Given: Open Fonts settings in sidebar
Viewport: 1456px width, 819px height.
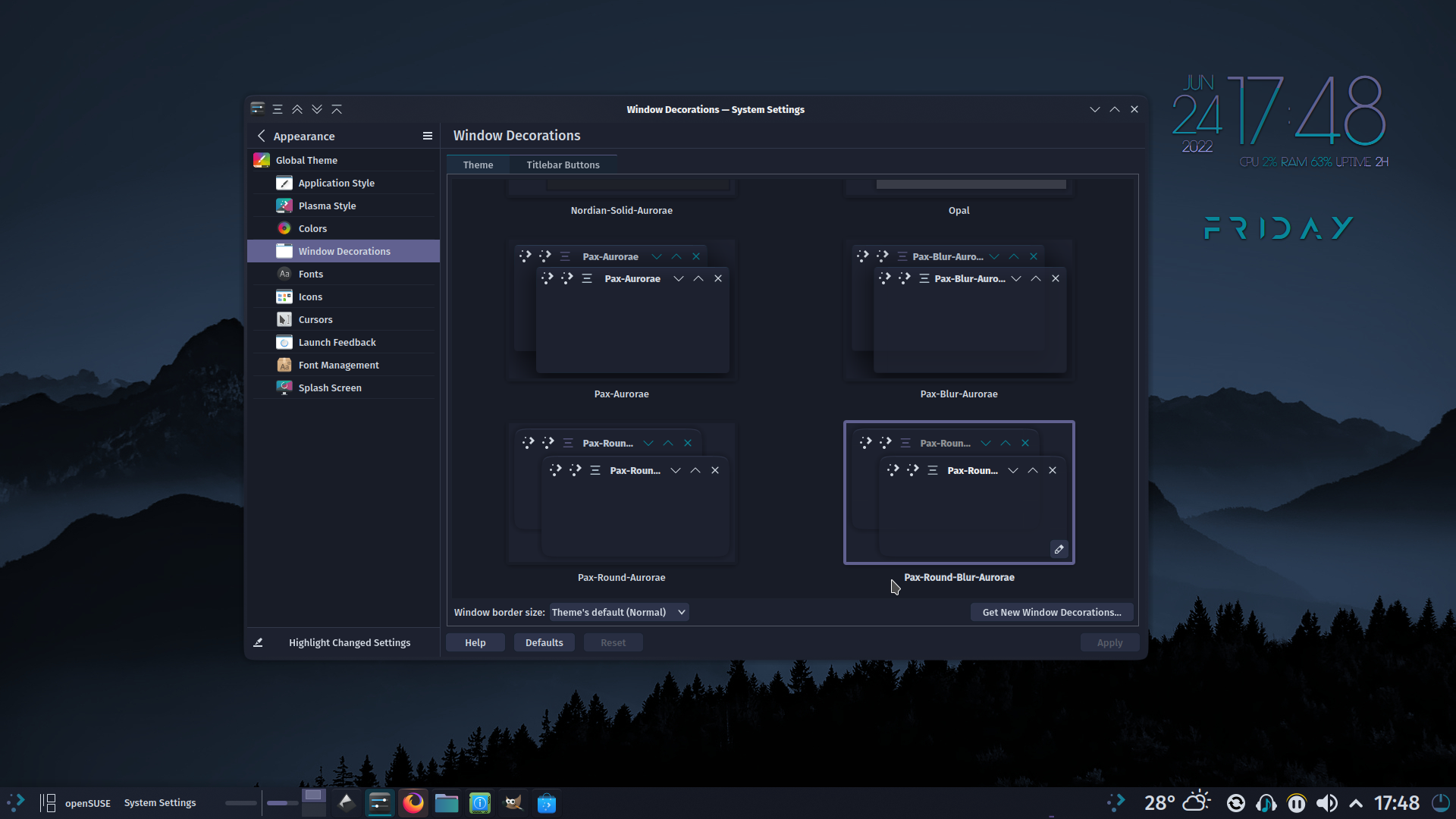Looking at the screenshot, I should (x=344, y=274).
